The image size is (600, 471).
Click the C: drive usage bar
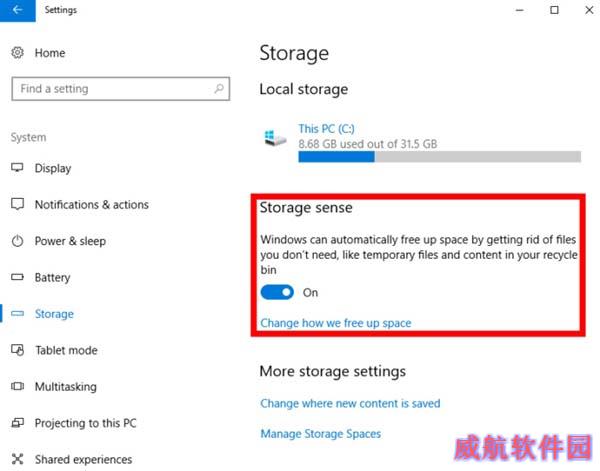coord(440,156)
